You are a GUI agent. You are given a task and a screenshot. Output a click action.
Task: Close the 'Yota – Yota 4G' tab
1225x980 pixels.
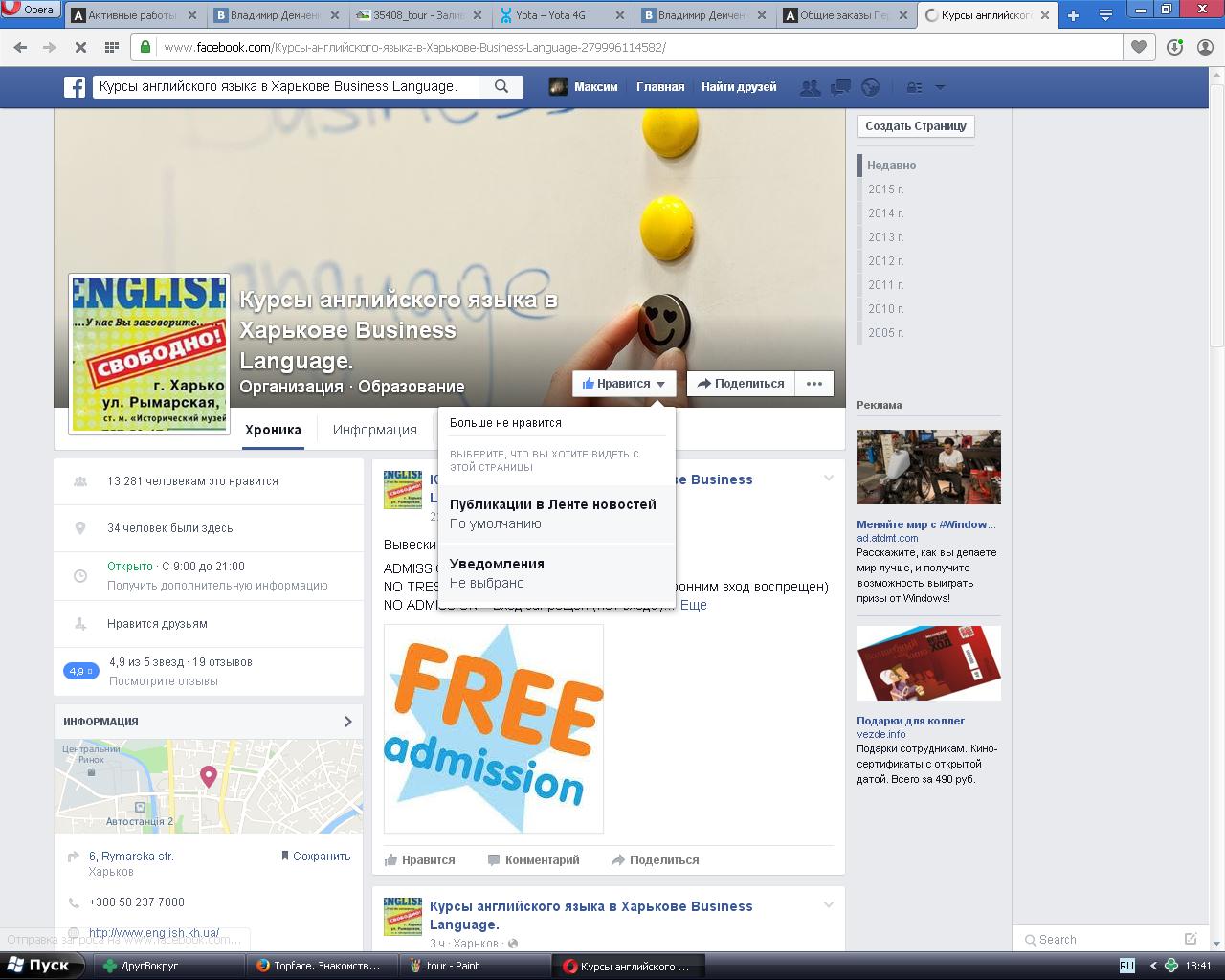[x=620, y=15]
